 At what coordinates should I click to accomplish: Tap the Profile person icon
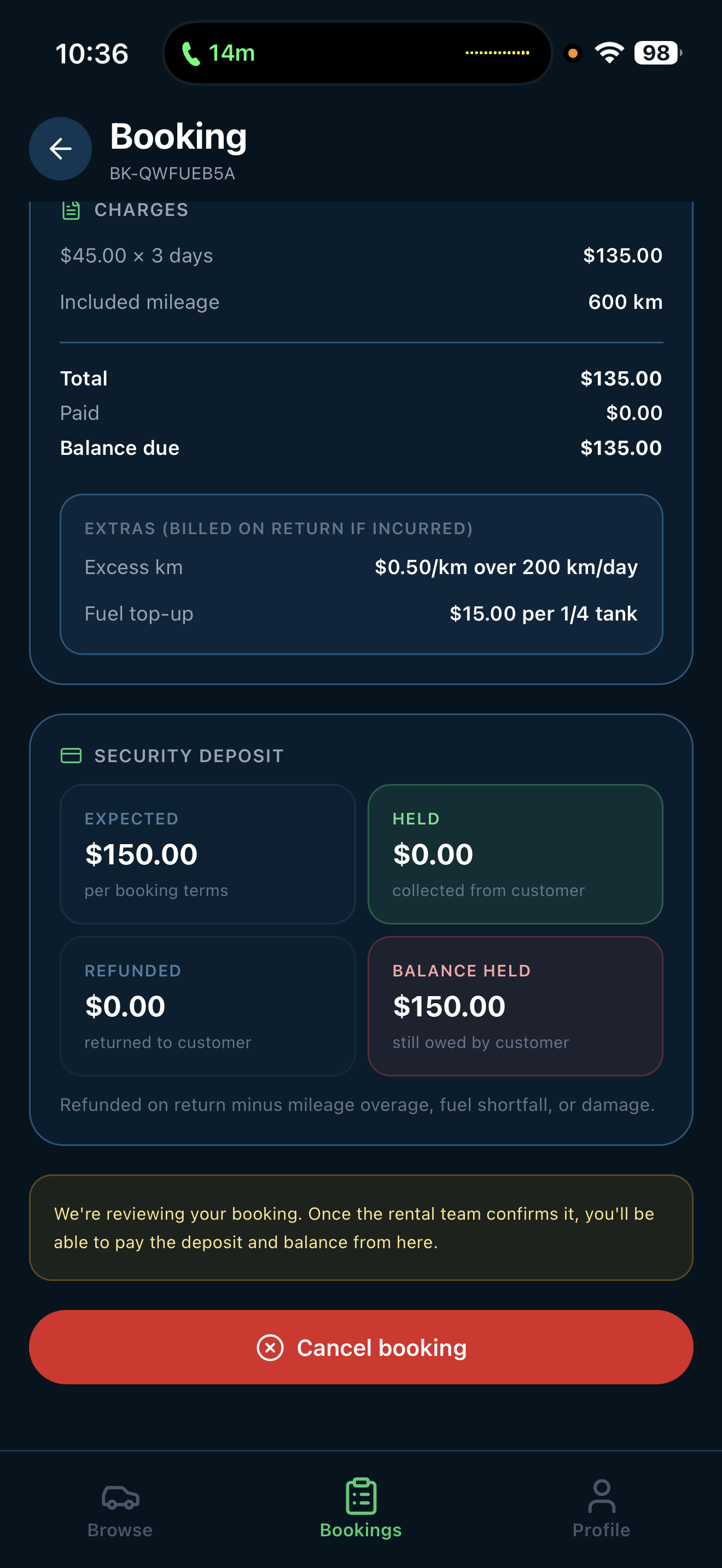tap(602, 1496)
